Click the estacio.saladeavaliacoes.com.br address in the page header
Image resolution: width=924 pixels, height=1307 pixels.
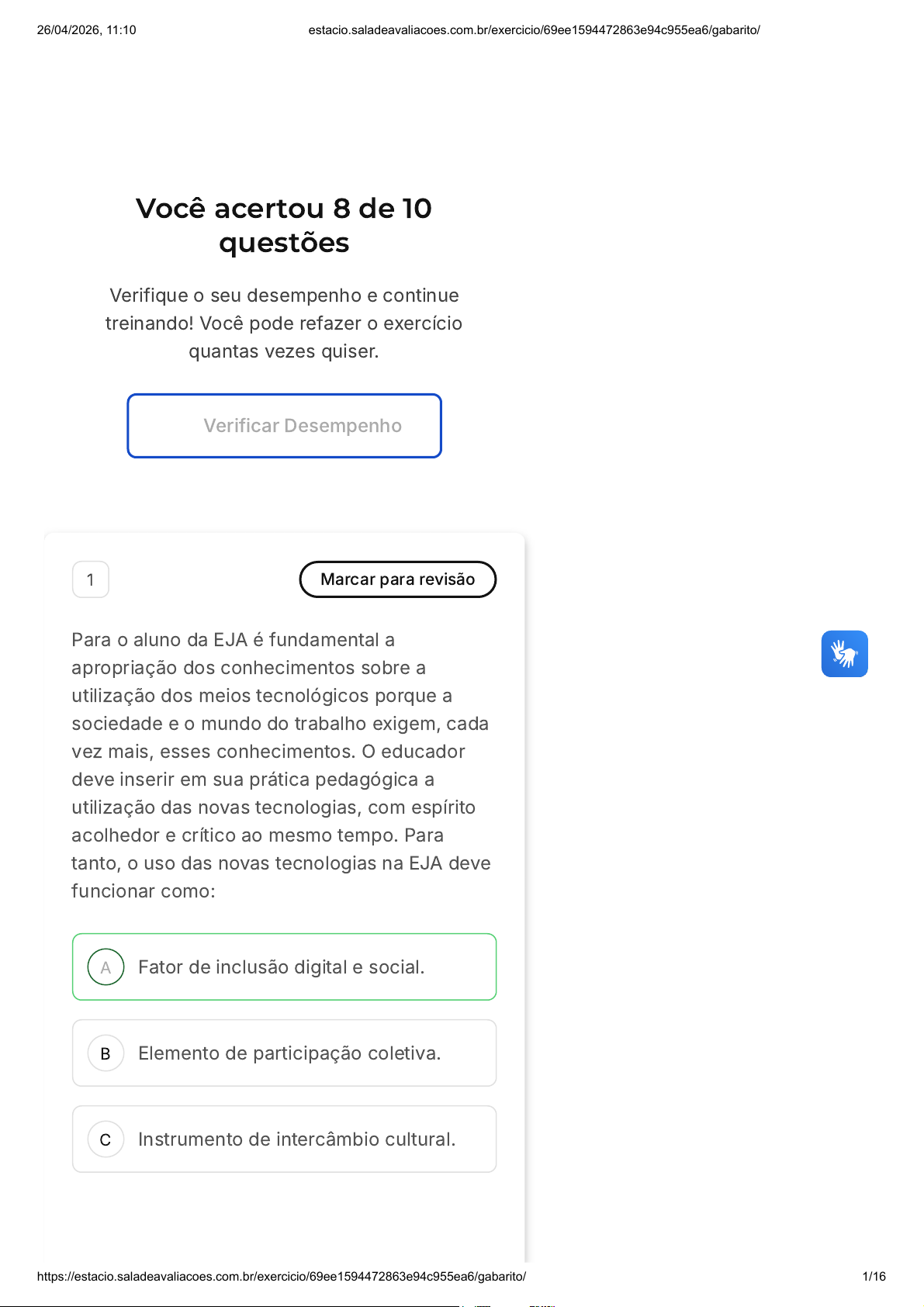pyautogui.click(x=534, y=30)
